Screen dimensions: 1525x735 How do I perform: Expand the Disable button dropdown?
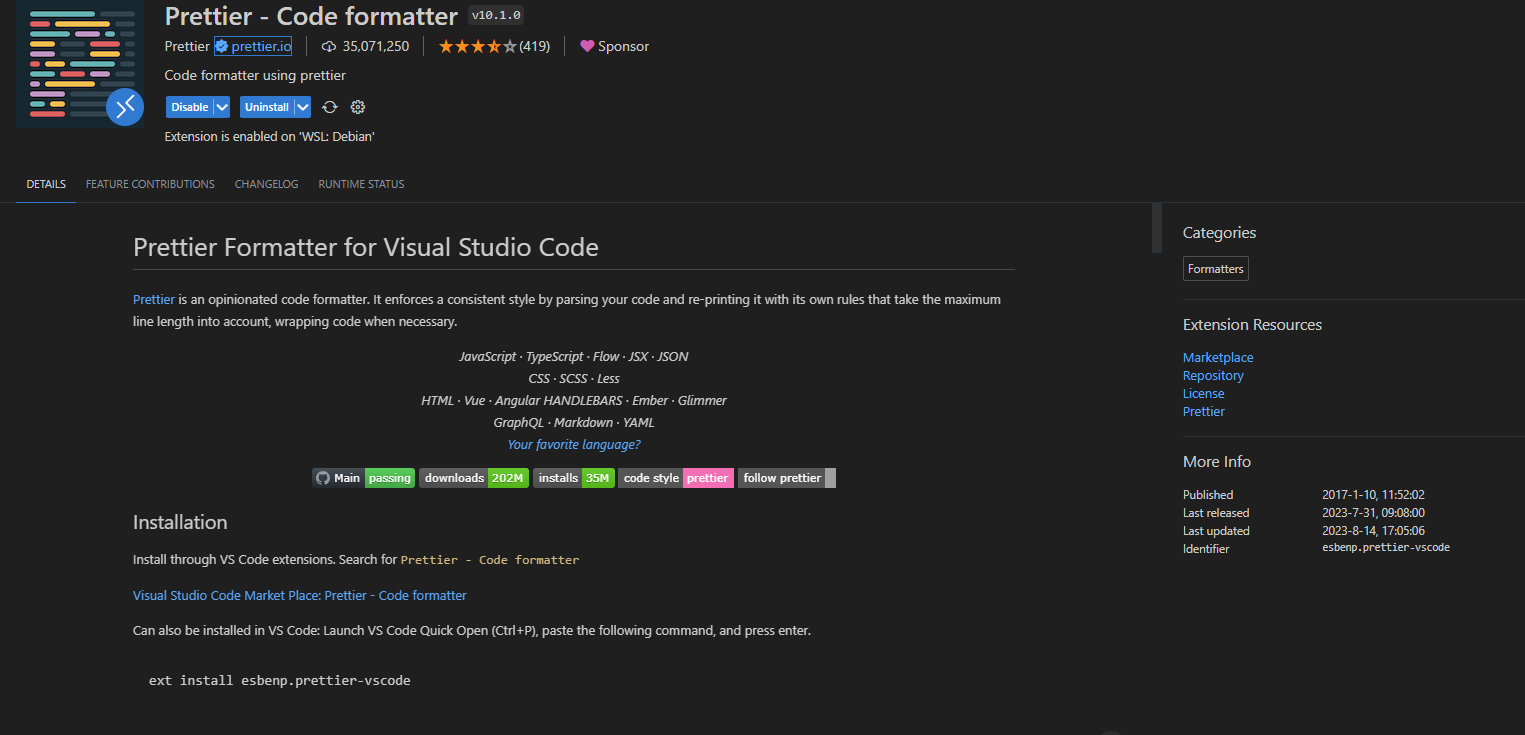pos(221,106)
